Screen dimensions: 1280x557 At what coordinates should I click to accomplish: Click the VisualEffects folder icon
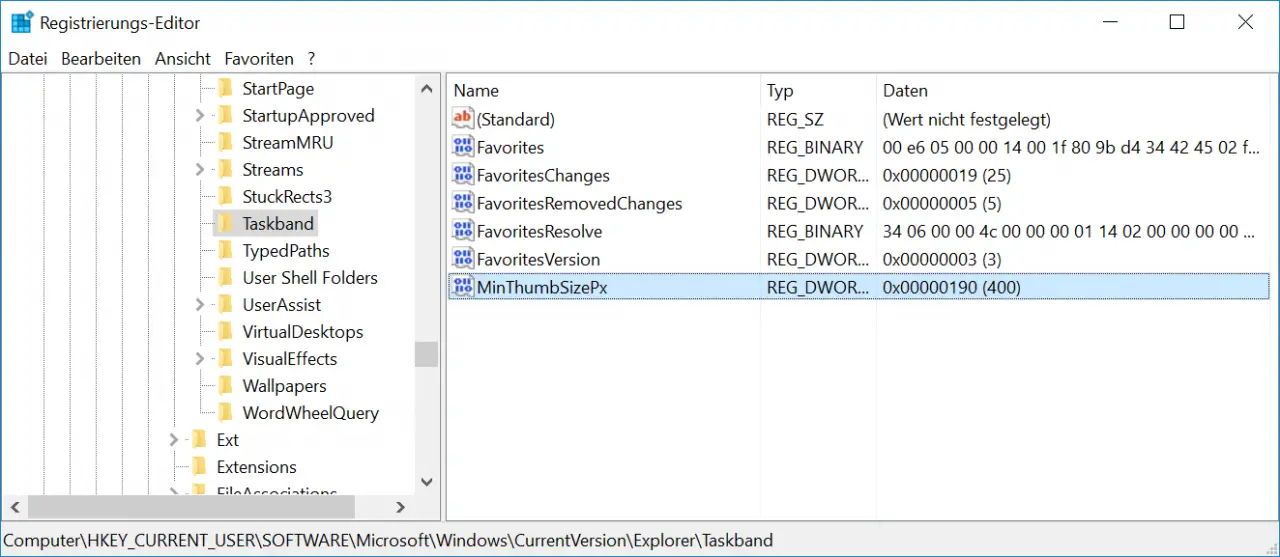coord(225,359)
